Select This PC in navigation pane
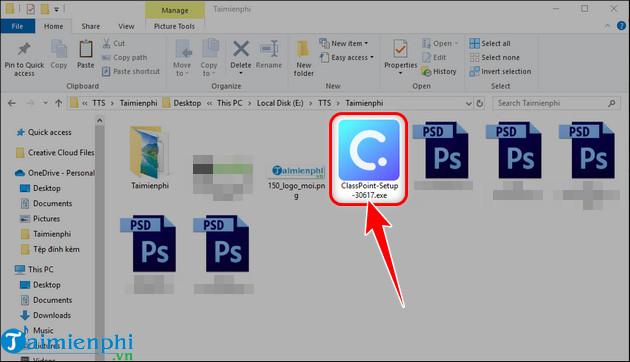Image resolution: width=630 pixels, height=362 pixels. click(x=34, y=270)
